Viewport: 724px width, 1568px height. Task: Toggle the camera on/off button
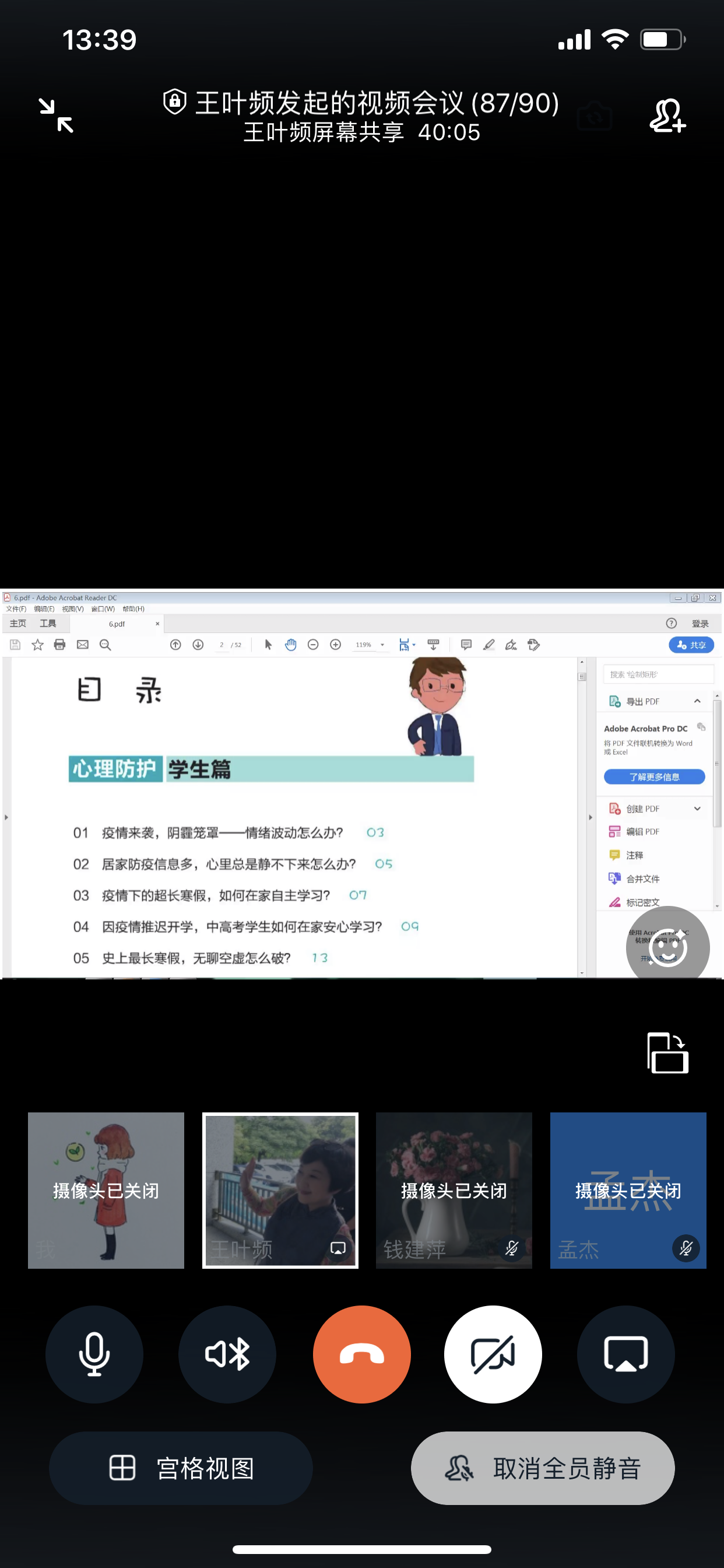(x=493, y=1354)
